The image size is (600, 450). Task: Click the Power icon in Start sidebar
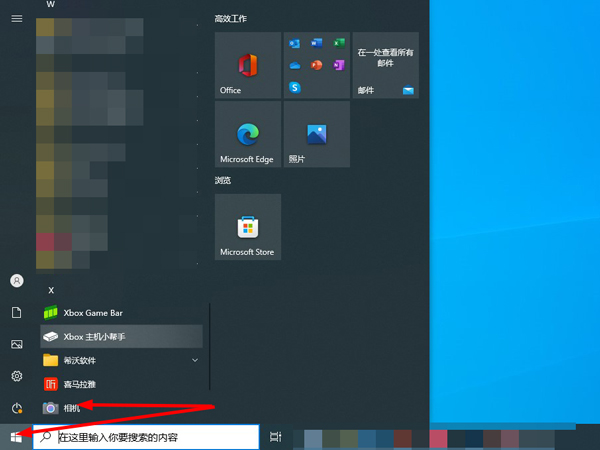tap(17, 408)
